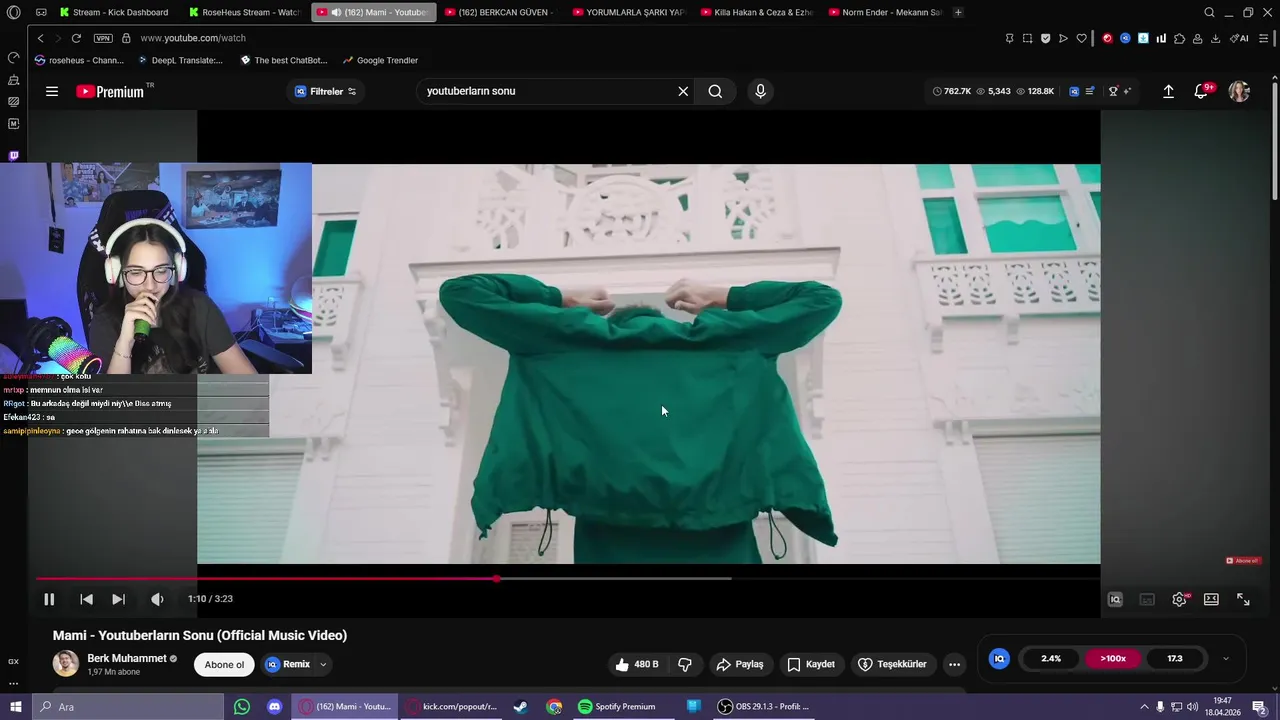This screenshot has height=720, width=1280.
Task: Share the video via Paylaş
Action: coord(740,664)
